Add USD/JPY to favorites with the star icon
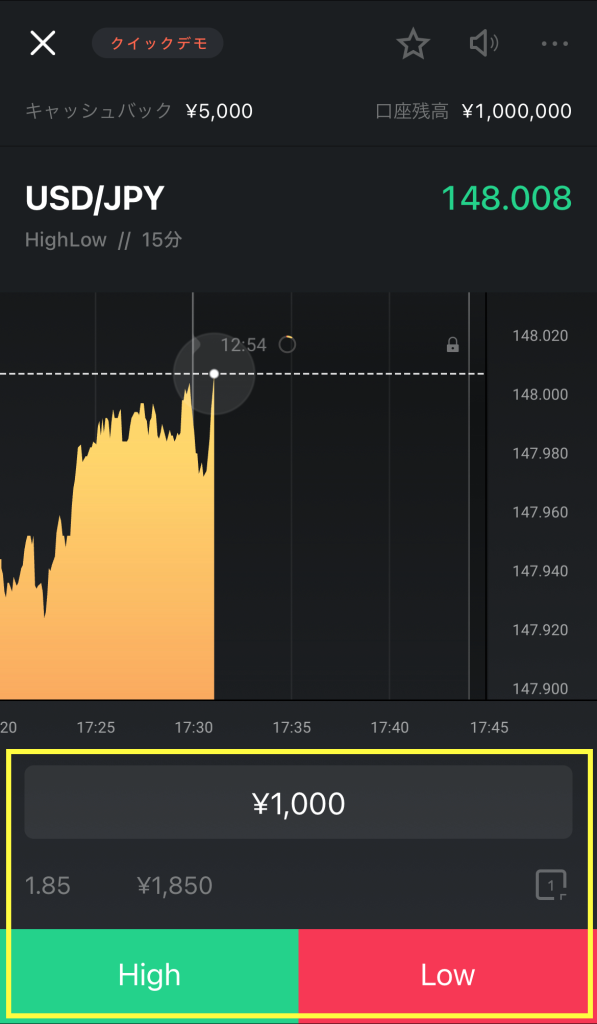Viewport: 597px width, 1024px height. click(413, 44)
